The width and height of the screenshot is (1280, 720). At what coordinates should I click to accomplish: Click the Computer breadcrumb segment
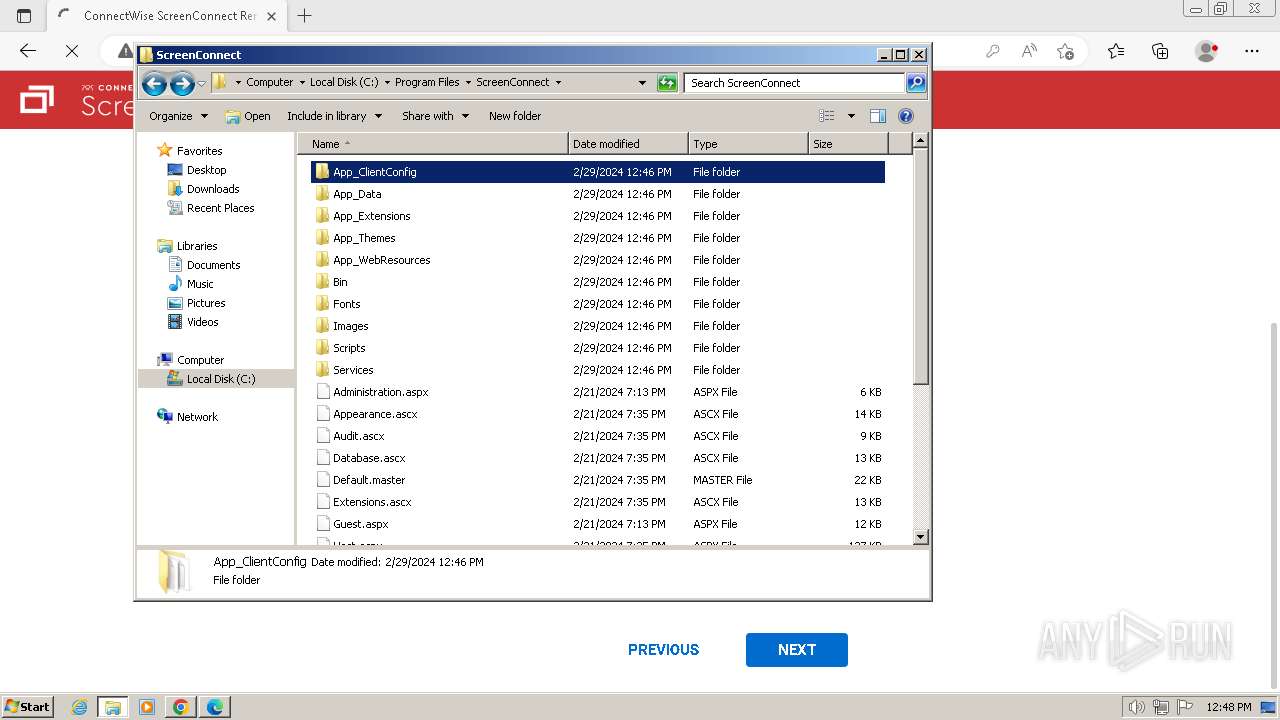coord(270,83)
